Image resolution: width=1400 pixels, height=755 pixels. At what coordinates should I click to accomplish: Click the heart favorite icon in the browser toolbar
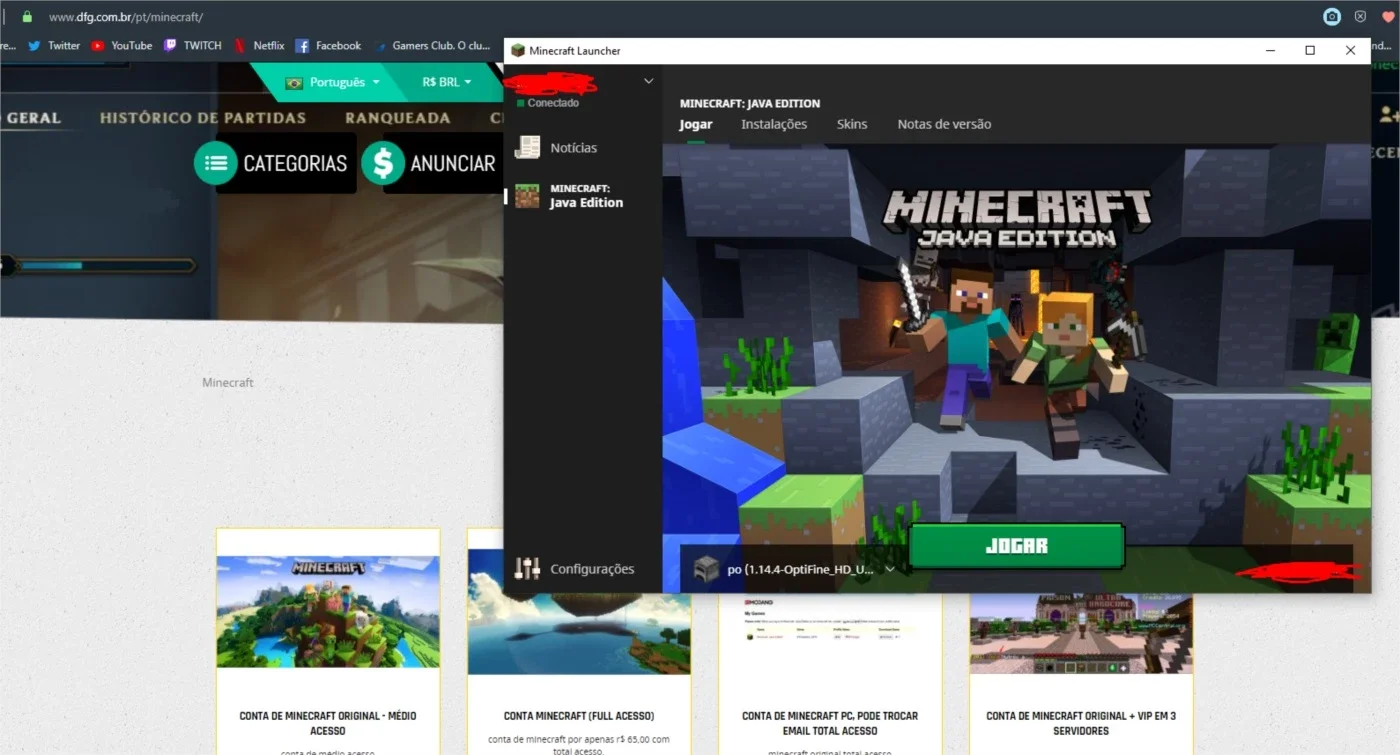tap(1388, 17)
